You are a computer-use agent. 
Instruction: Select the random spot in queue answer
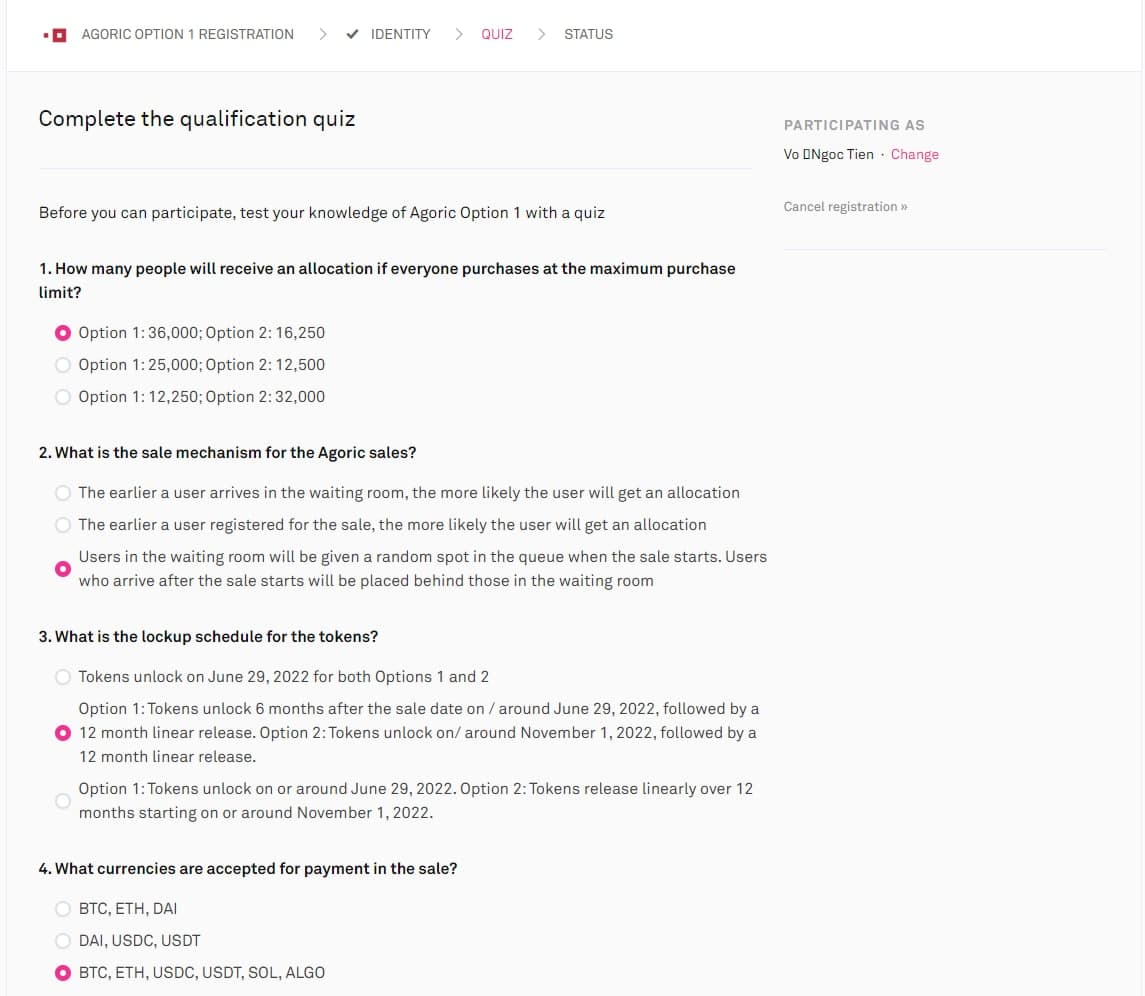click(63, 569)
